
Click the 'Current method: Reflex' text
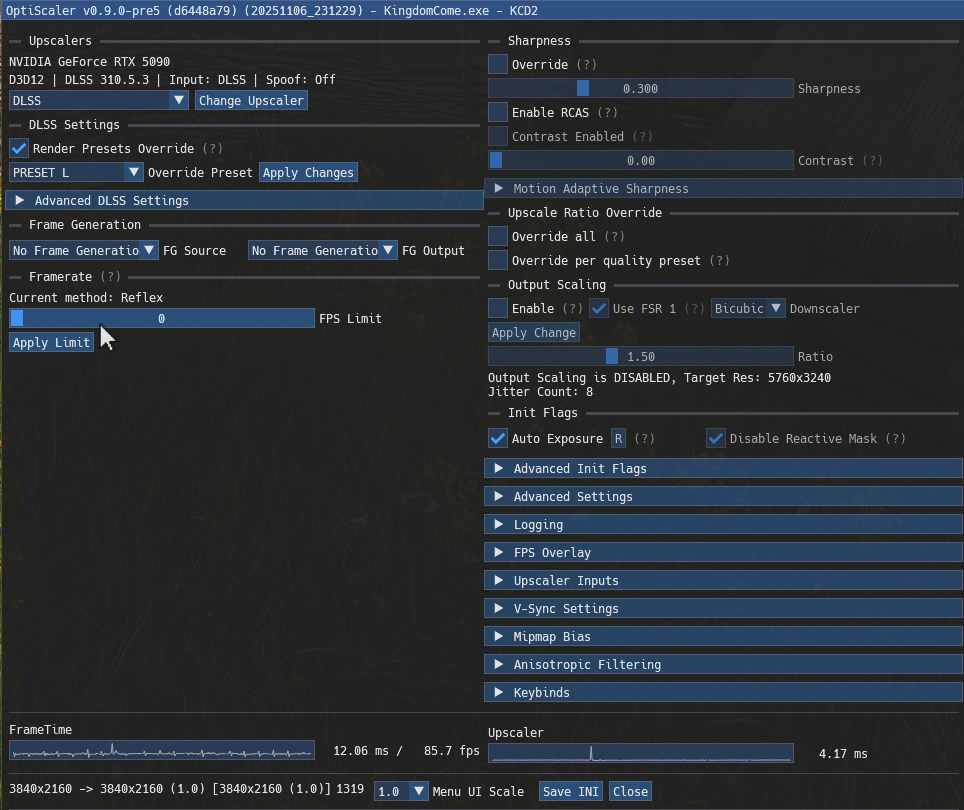click(x=86, y=297)
